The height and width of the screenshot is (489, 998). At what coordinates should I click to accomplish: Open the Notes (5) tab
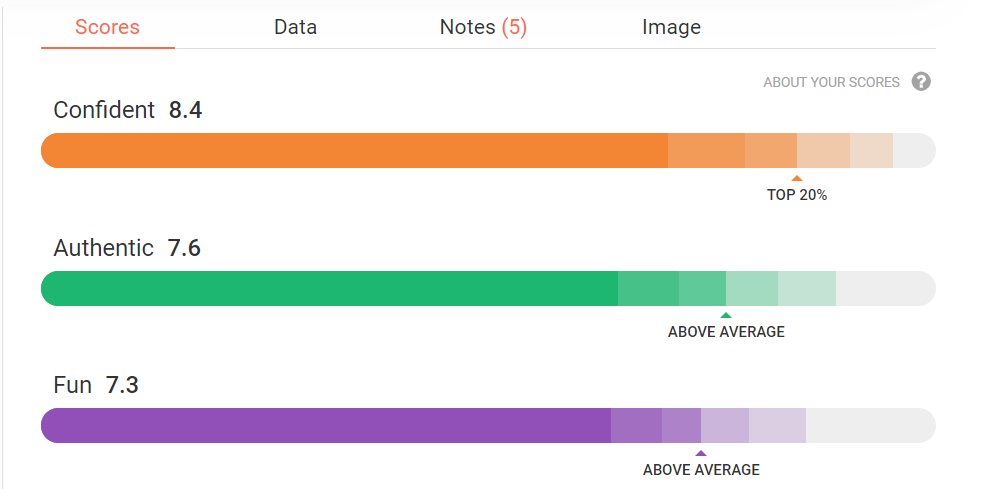point(483,27)
